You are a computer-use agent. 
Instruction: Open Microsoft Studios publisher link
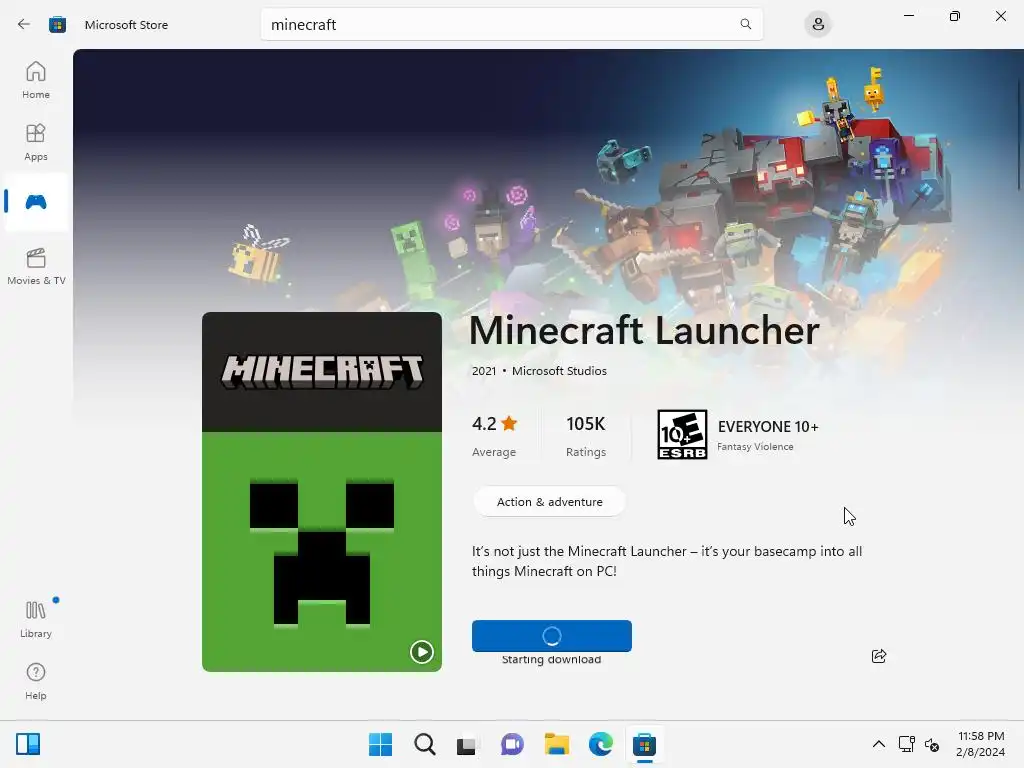pos(559,371)
